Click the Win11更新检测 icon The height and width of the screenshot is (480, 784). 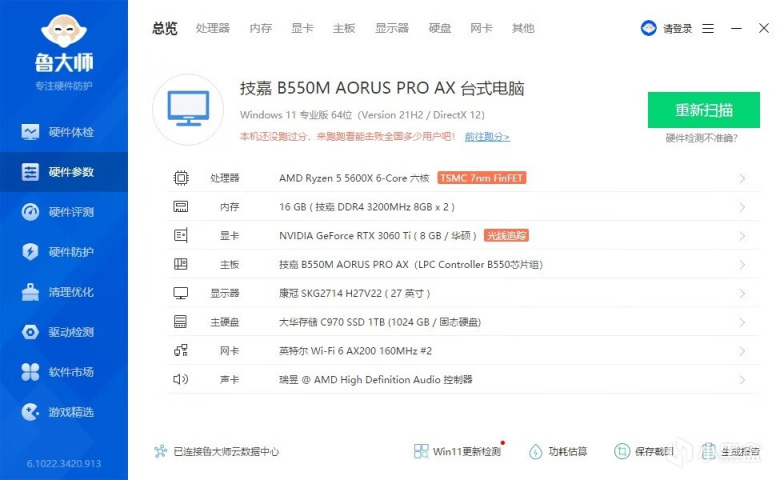(x=421, y=452)
